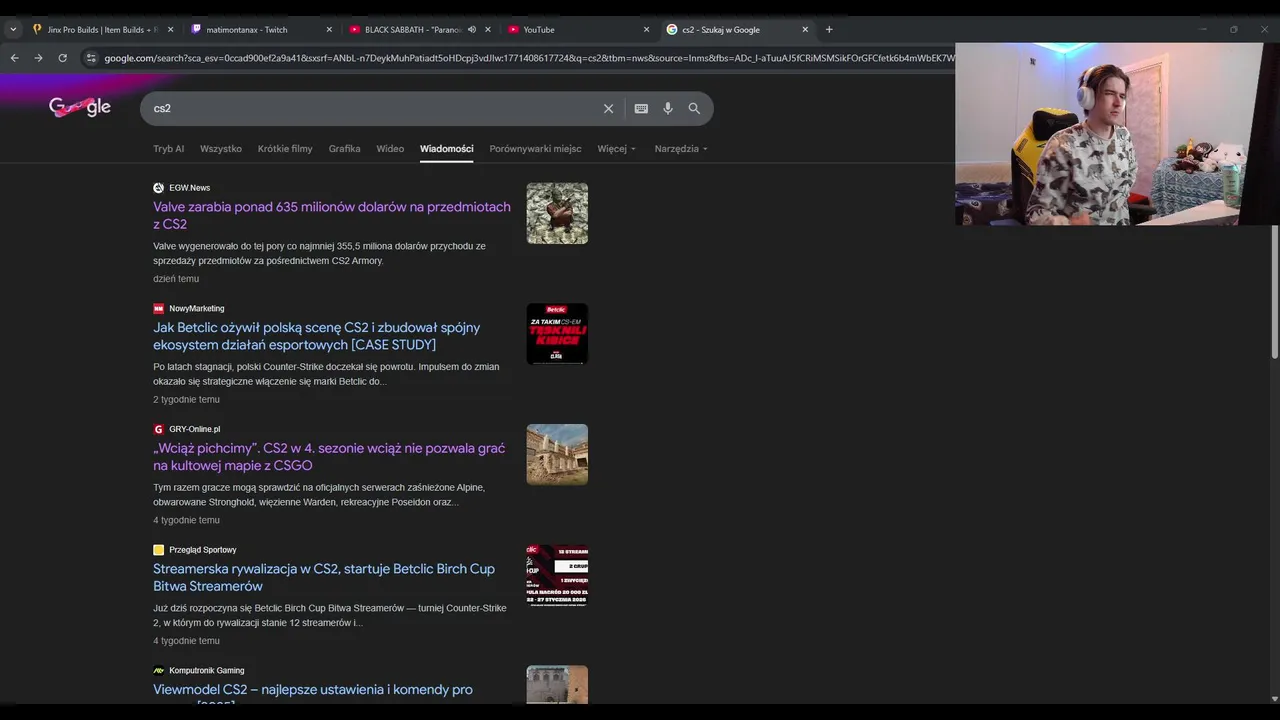Click the NowyMarketing source label
The width and height of the screenshot is (1280, 720).
coord(196,308)
